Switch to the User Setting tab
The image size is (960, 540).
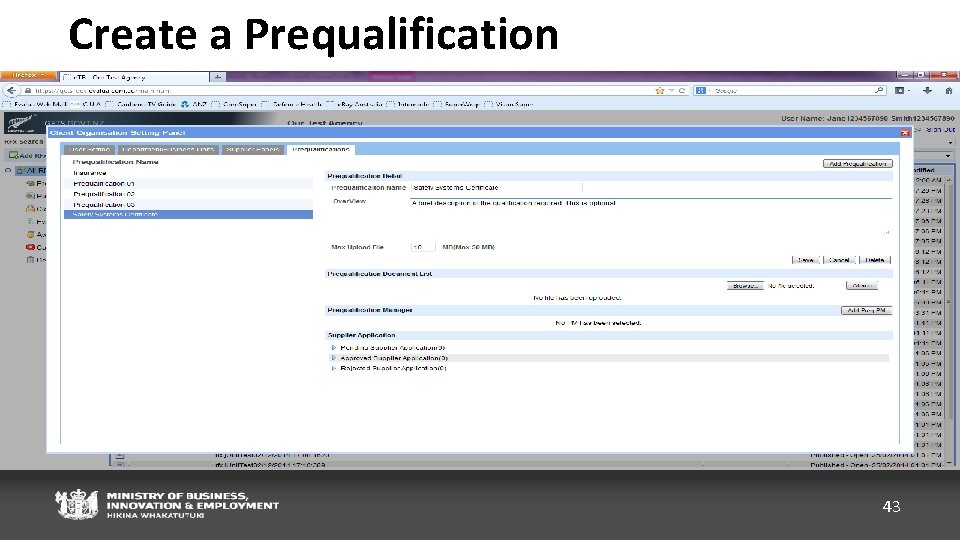[89, 149]
